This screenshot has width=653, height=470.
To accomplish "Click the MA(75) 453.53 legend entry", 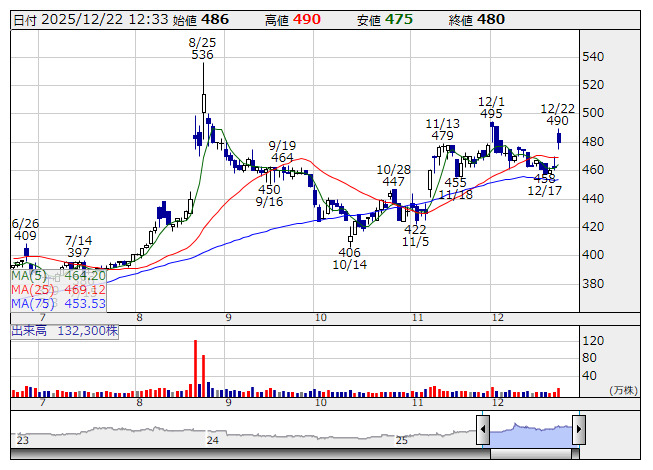I will (58, 304).
